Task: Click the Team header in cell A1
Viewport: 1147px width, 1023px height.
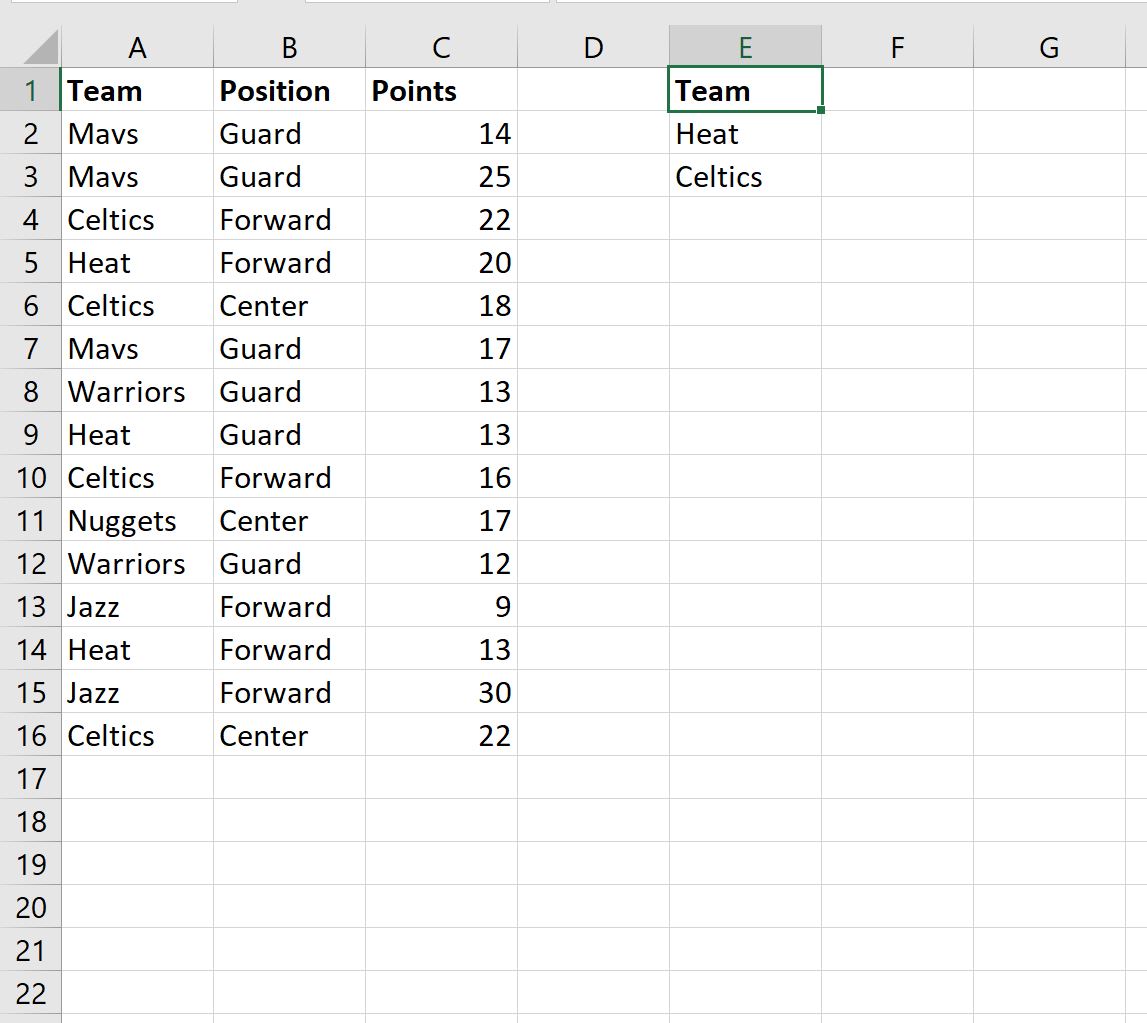Action: click(x=137, y=91)
